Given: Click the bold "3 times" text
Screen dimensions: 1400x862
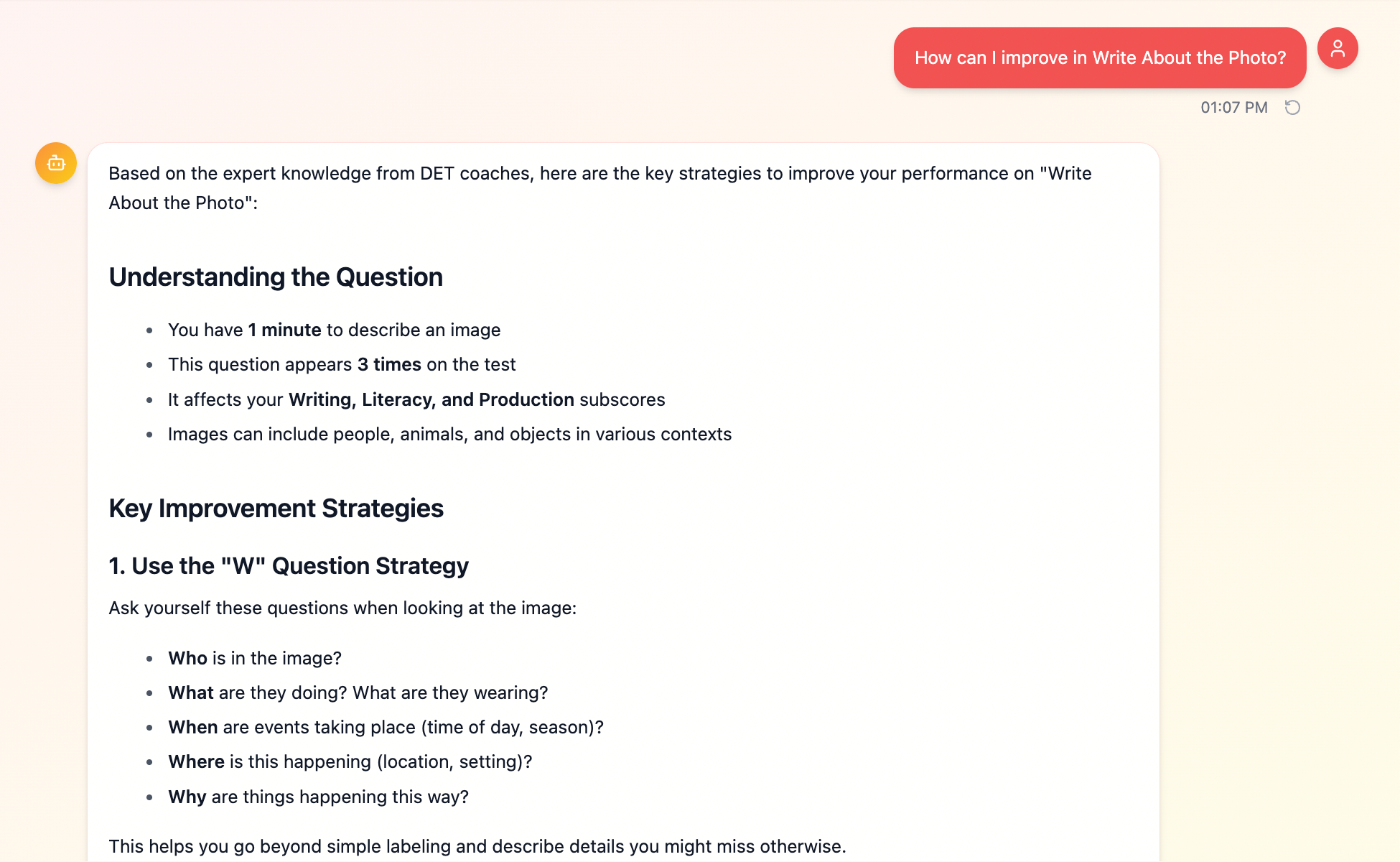Looking at the screenshot, I should (389, 365).
